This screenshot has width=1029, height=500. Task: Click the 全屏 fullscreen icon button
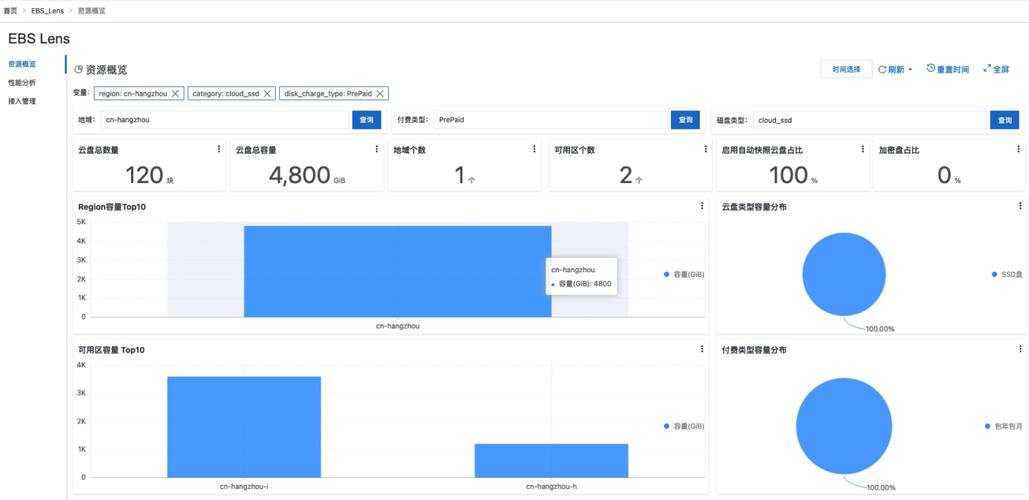(x=996, y=69)
